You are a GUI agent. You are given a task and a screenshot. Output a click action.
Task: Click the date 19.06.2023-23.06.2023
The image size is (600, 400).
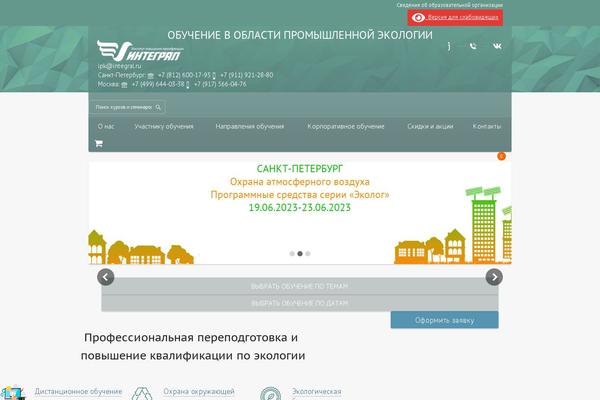300,207
